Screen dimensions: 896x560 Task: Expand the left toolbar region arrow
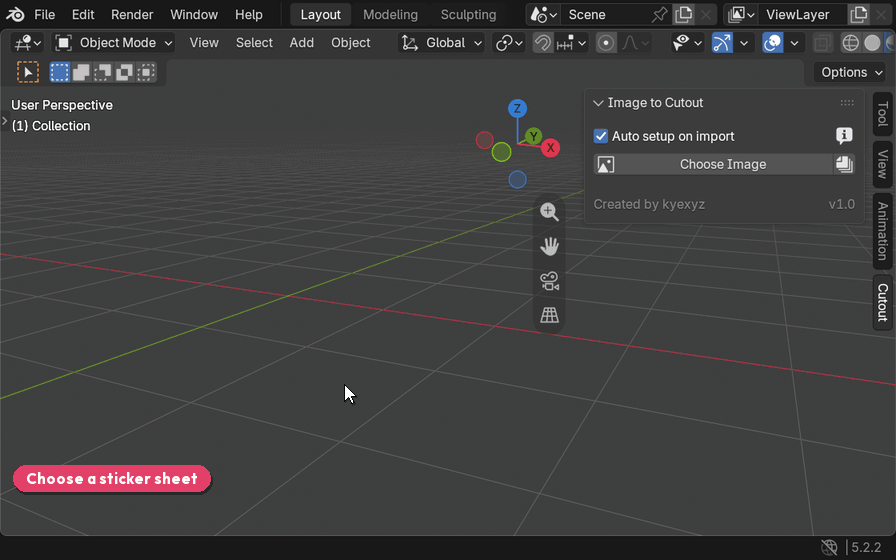[5, 121]
